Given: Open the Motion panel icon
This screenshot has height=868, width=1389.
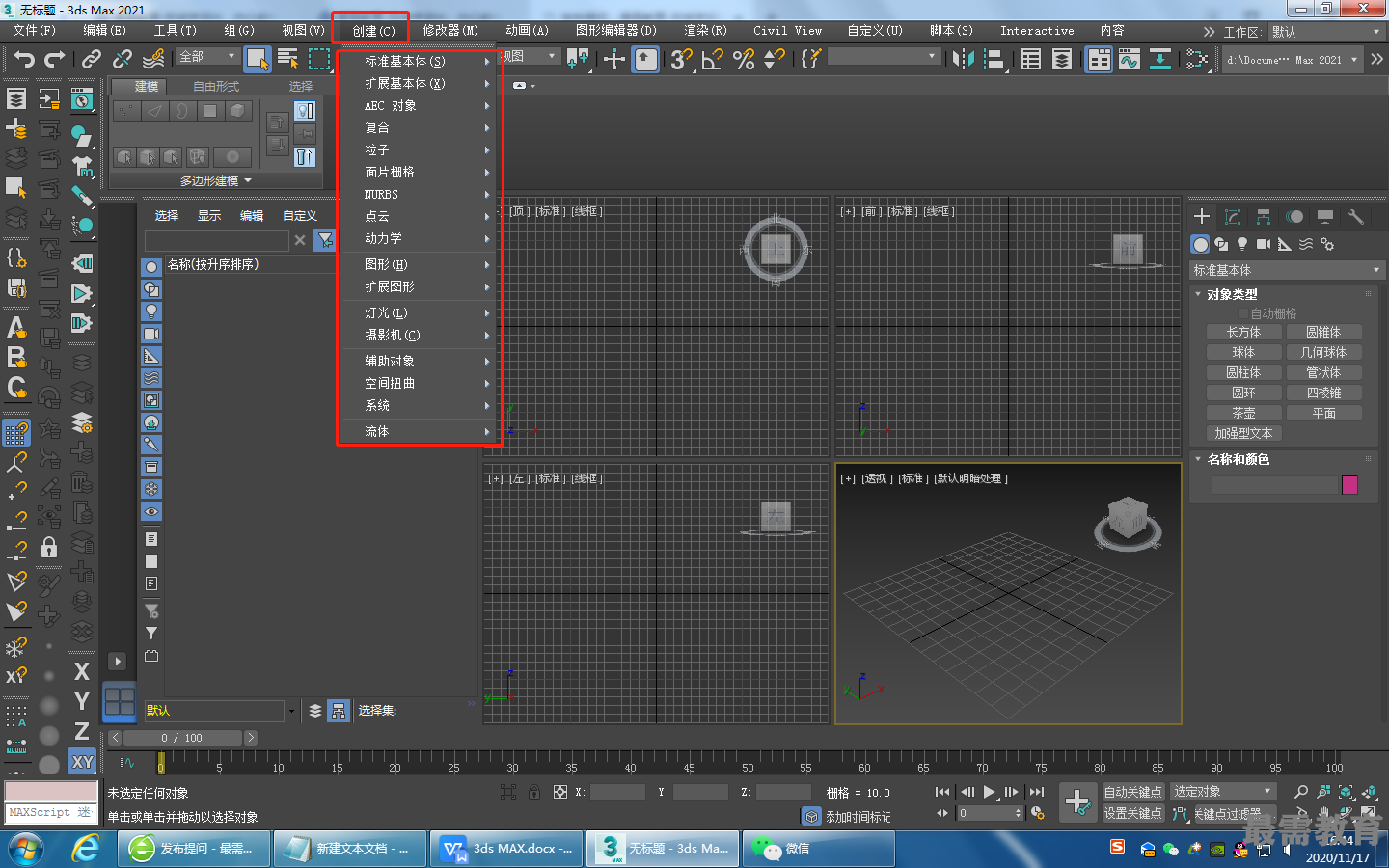Looking at the screenshot, I should pos(1294,216).
